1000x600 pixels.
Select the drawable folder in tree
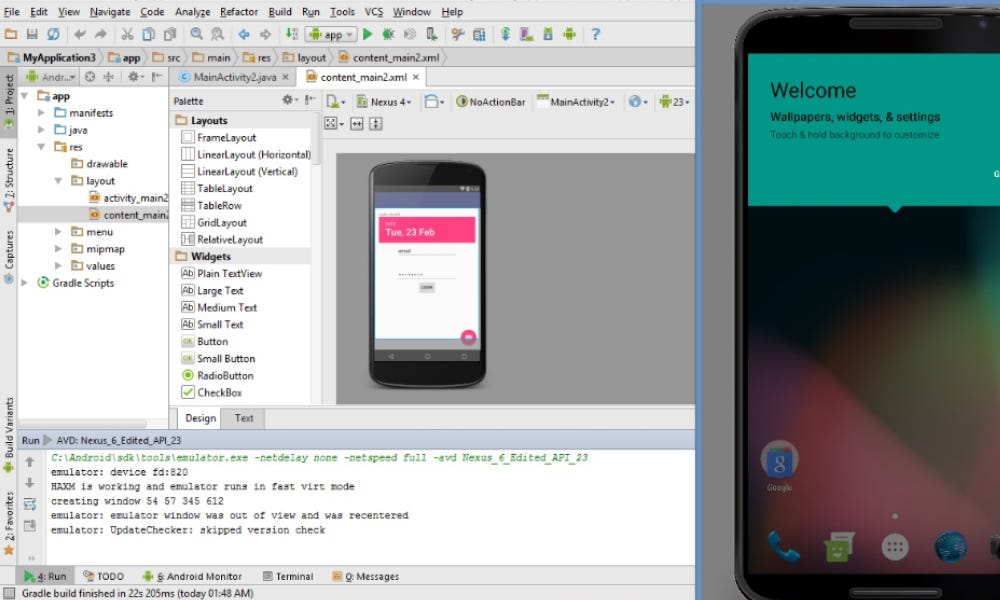[x=99, y=164]
